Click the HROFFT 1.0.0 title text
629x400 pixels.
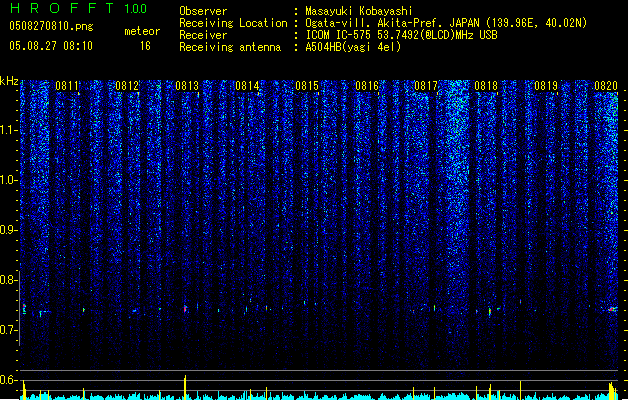(x=78, y=8)
